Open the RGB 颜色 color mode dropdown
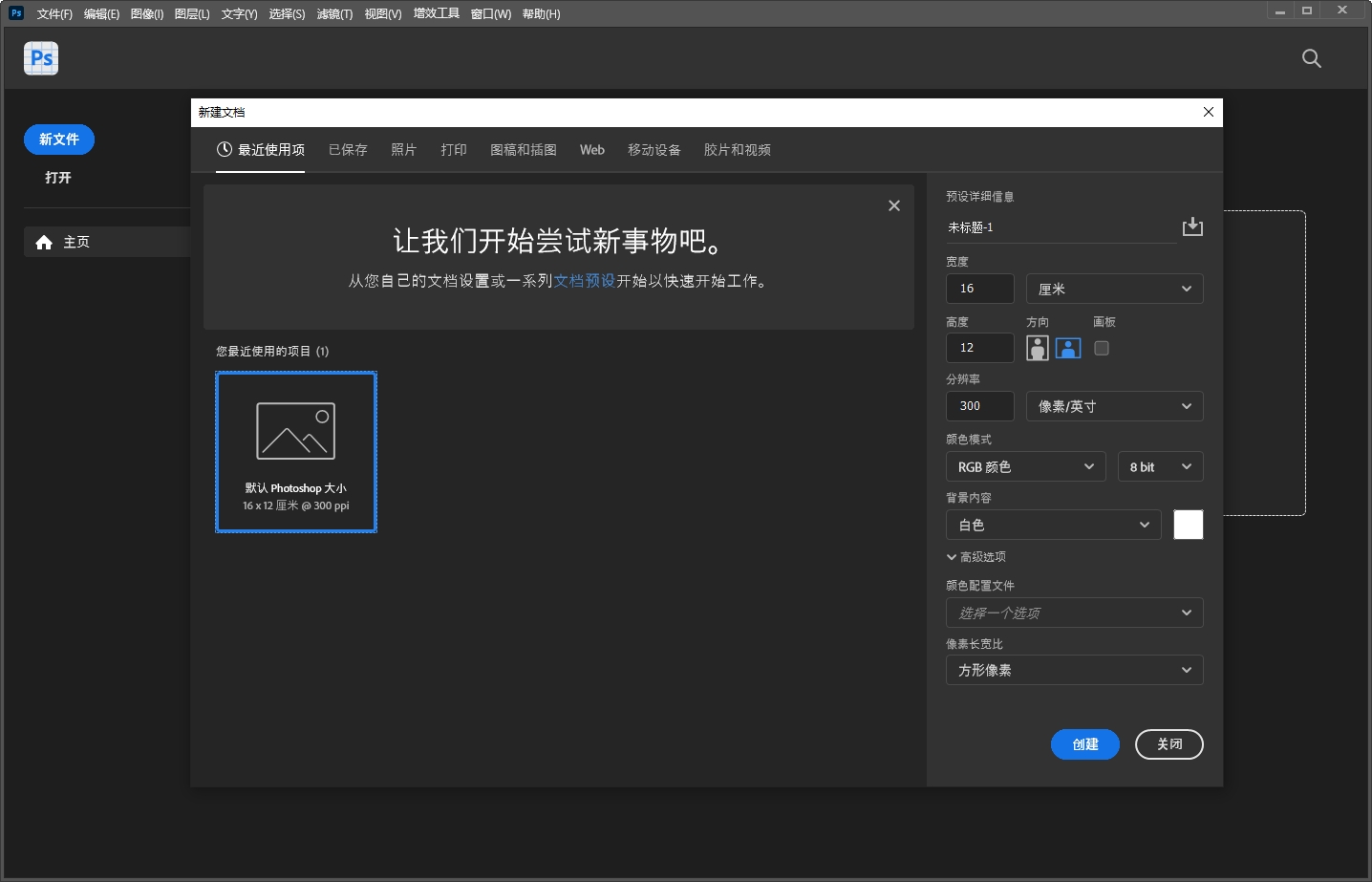The height and width of the screenshot is (882, 1372). click(x=1025, y=466)
